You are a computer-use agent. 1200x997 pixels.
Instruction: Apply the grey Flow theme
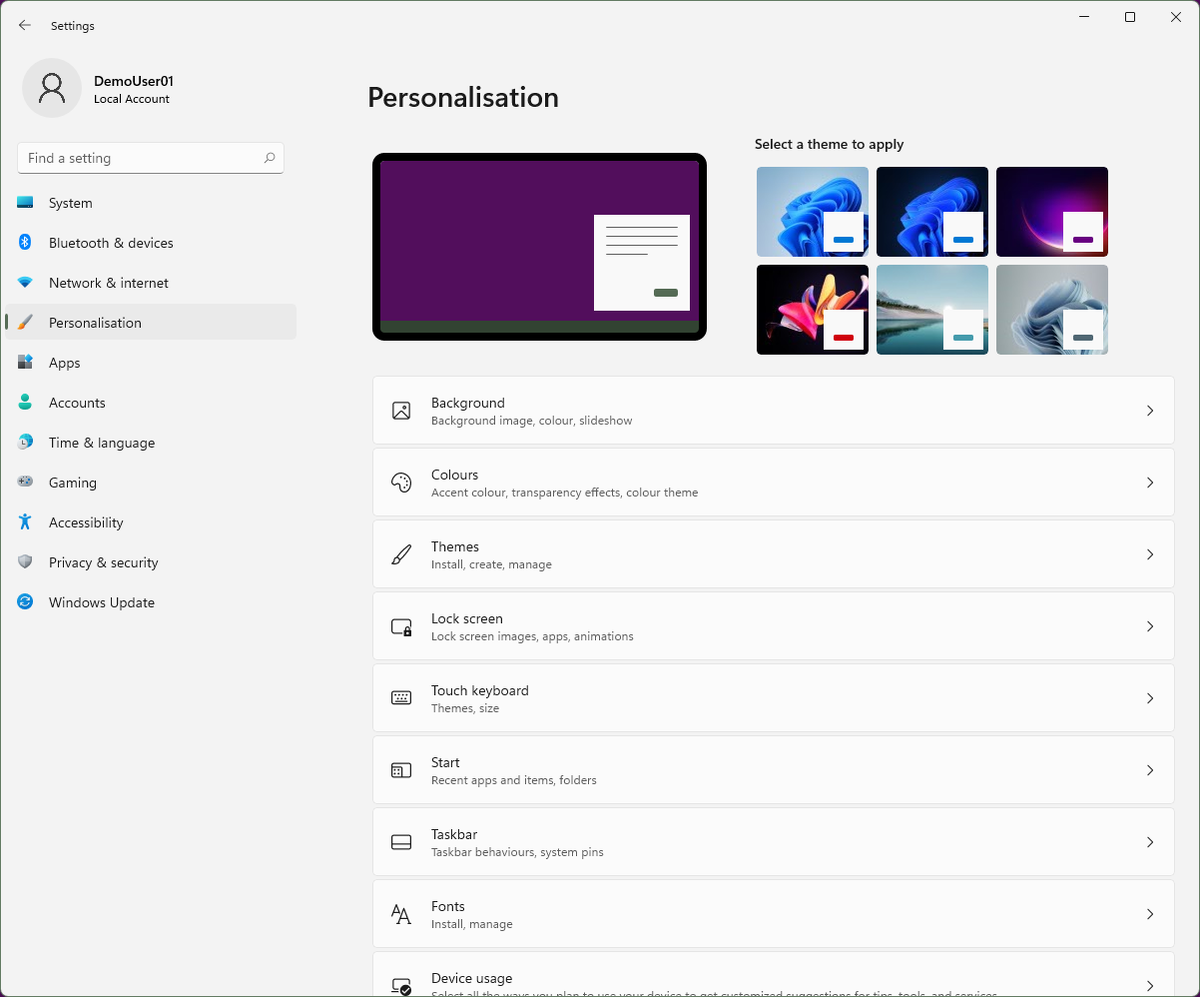click(x=1052, y=310)
